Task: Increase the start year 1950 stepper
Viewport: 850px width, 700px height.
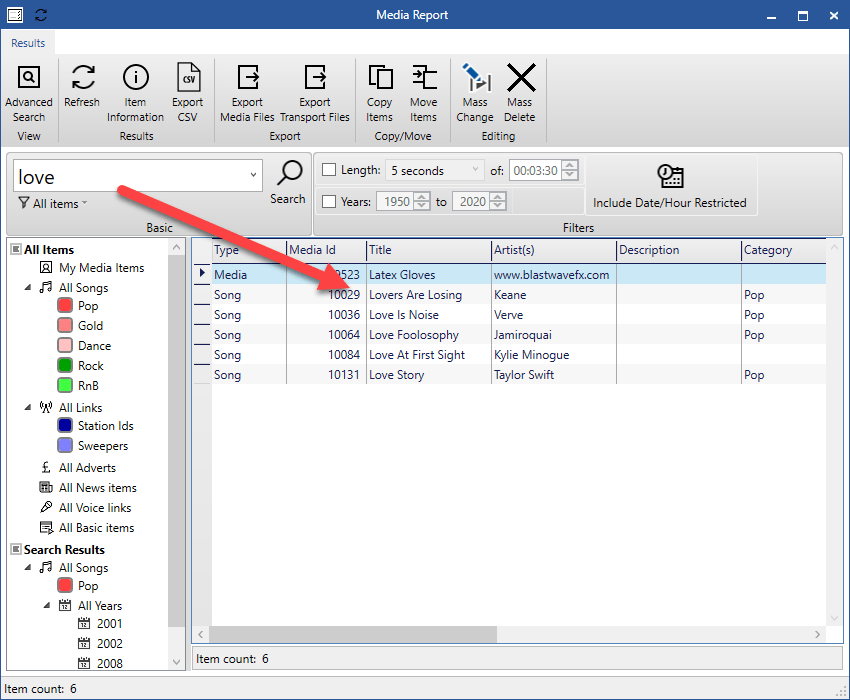Action: [422, 197]
